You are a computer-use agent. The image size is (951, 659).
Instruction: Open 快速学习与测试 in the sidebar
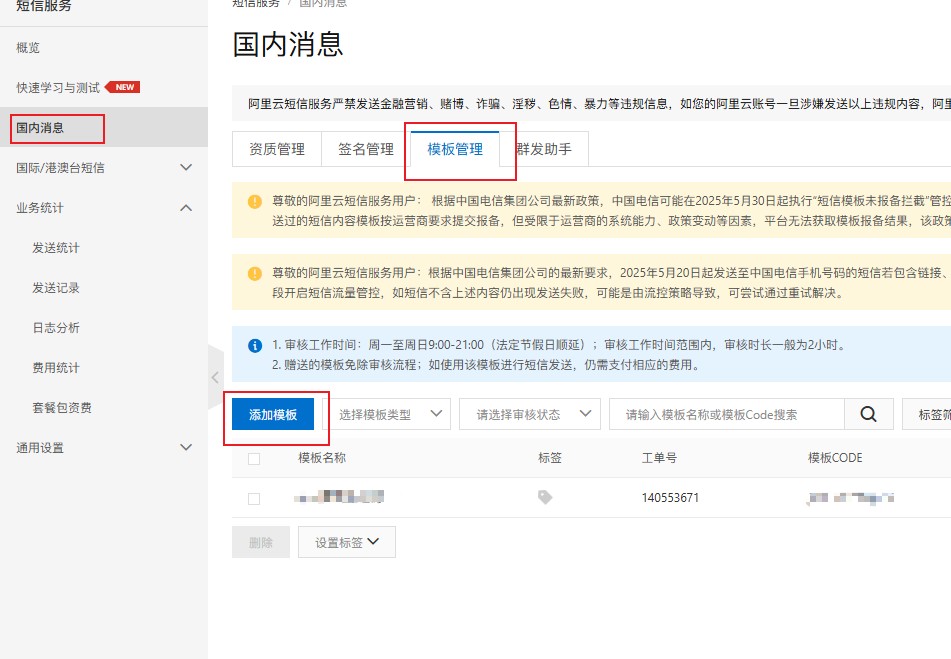pyautogui.click(x=58, y=87)
